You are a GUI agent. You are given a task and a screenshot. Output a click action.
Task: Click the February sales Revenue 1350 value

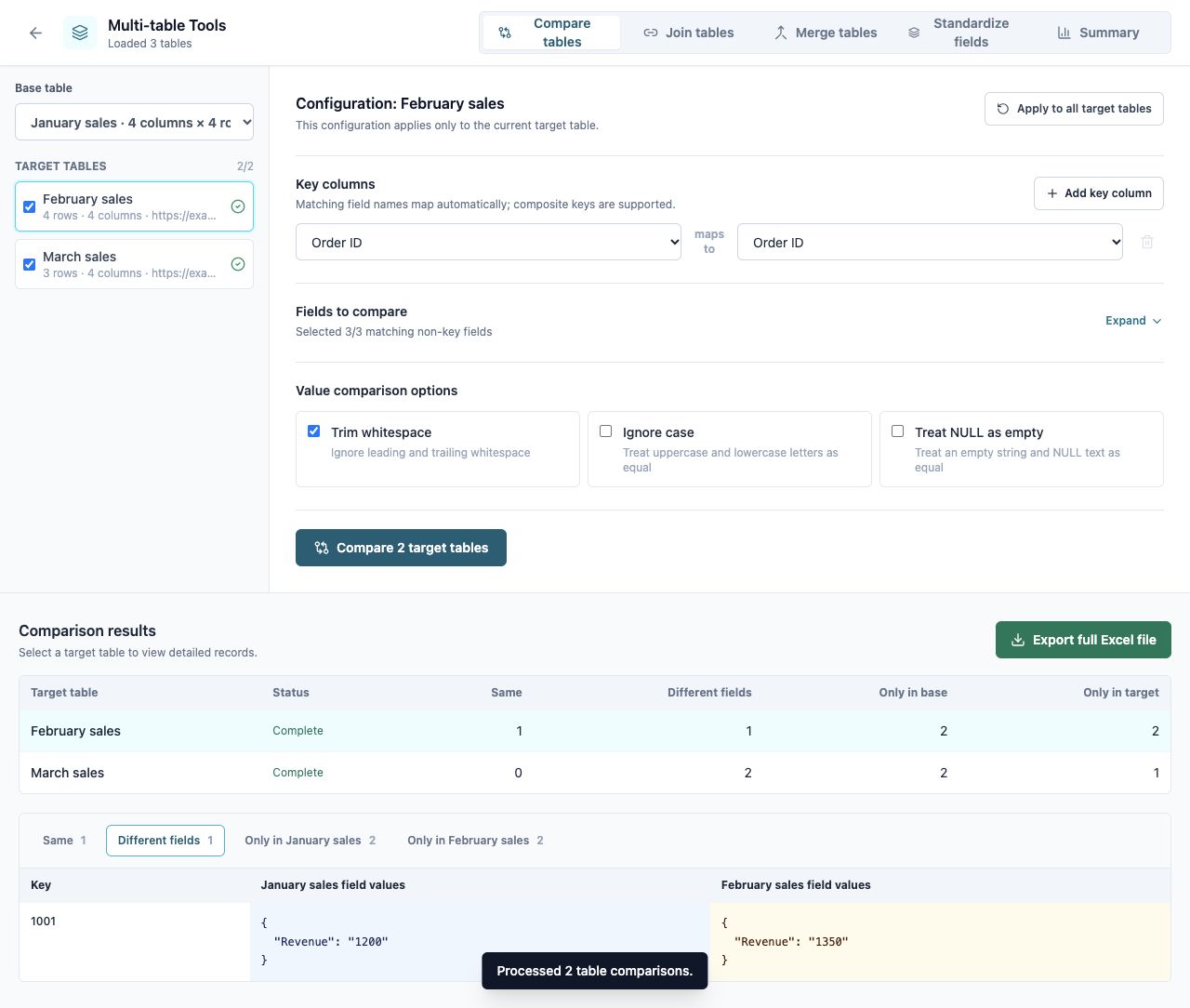coord(791,942)
